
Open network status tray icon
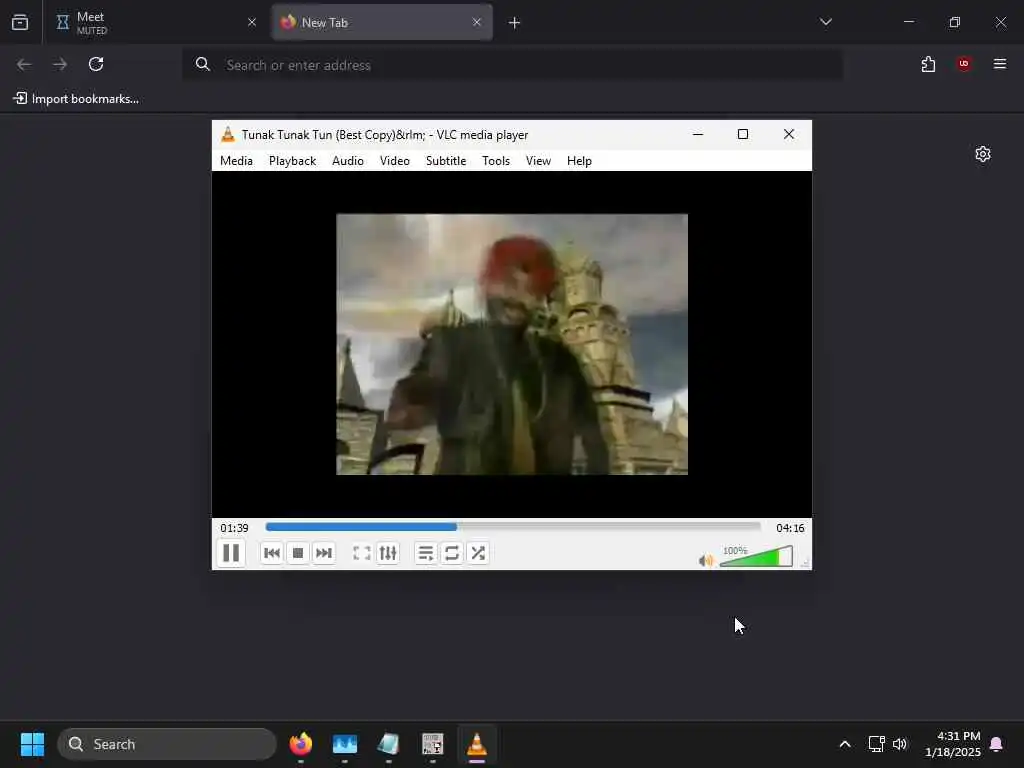tap(876, 744)
